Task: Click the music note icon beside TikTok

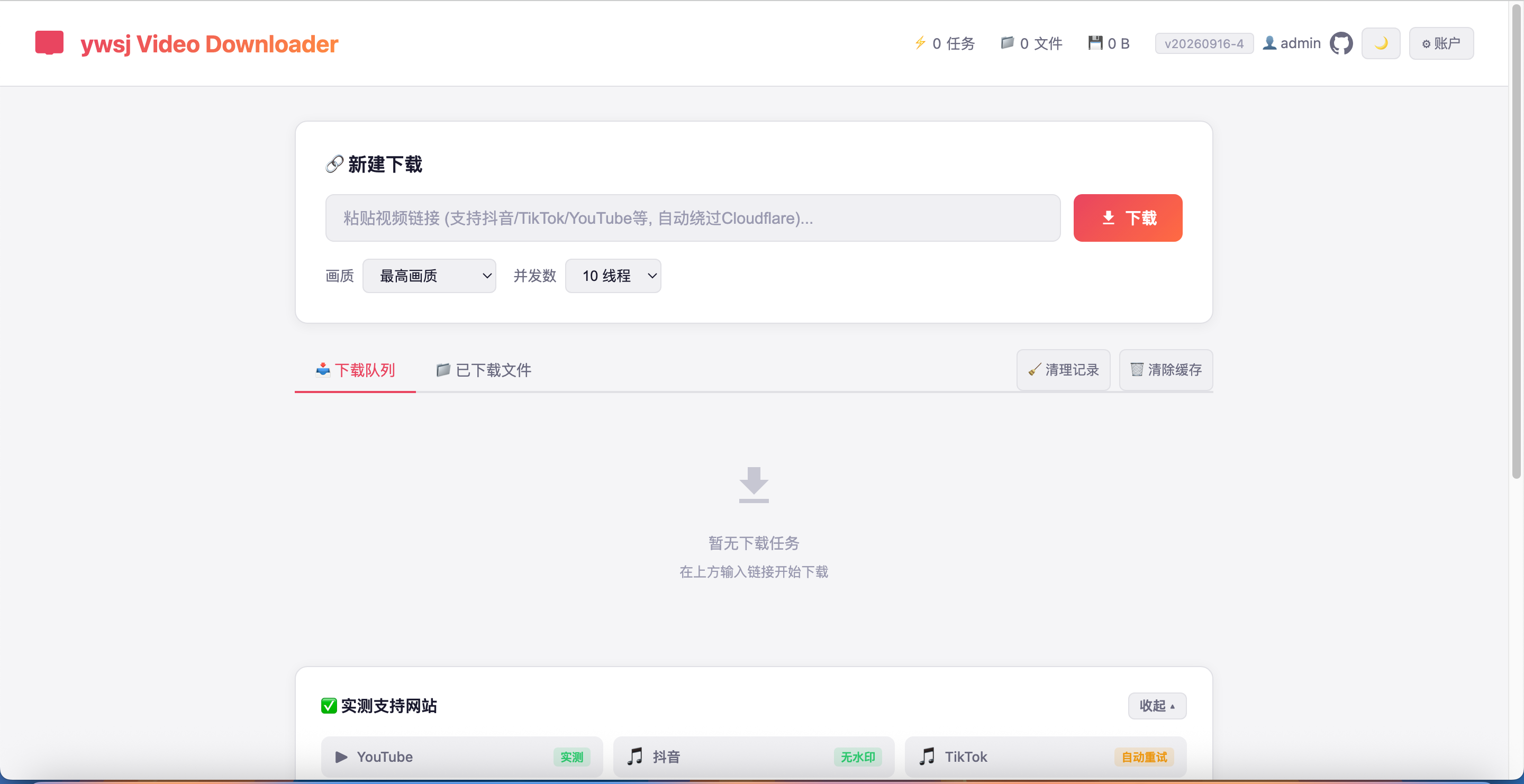Action: pos(927,757)
